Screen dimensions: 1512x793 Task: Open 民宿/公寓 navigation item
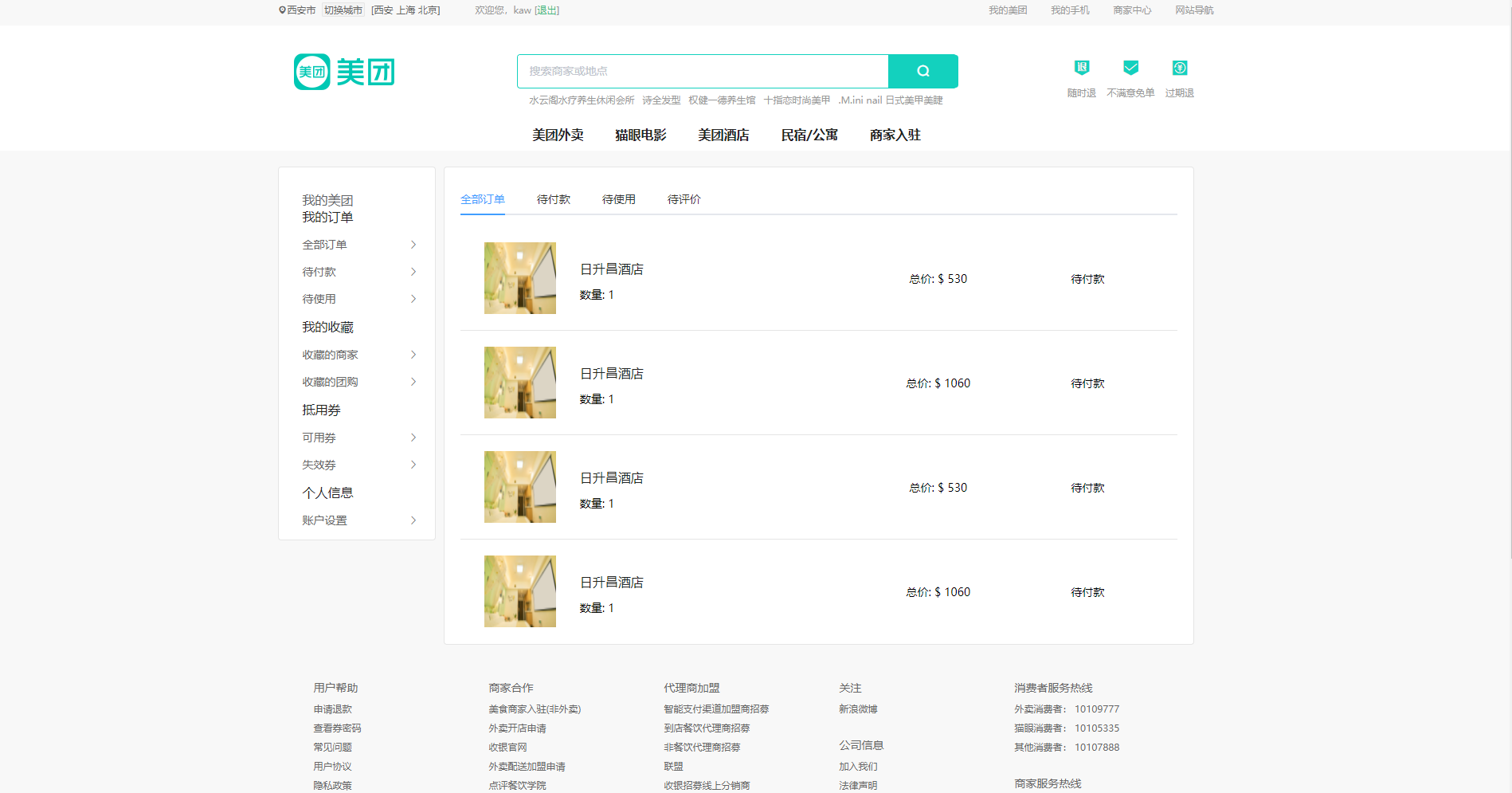click(x=809, y=135)
